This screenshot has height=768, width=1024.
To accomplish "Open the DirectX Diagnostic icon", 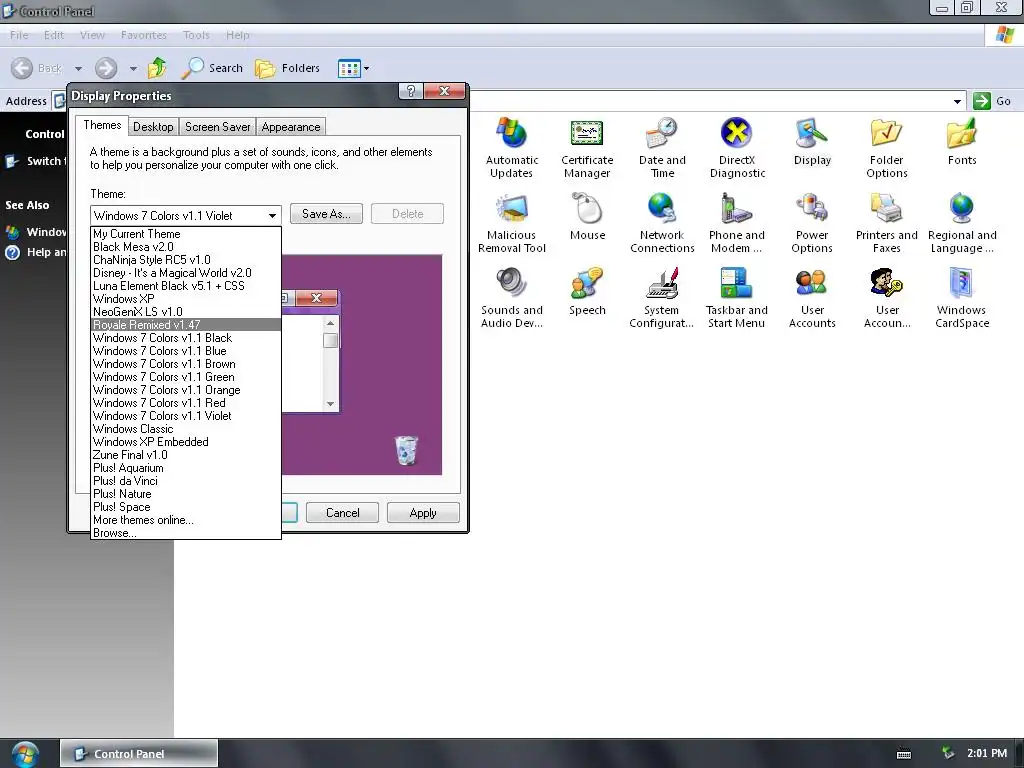I will click(x=737, y=148).
